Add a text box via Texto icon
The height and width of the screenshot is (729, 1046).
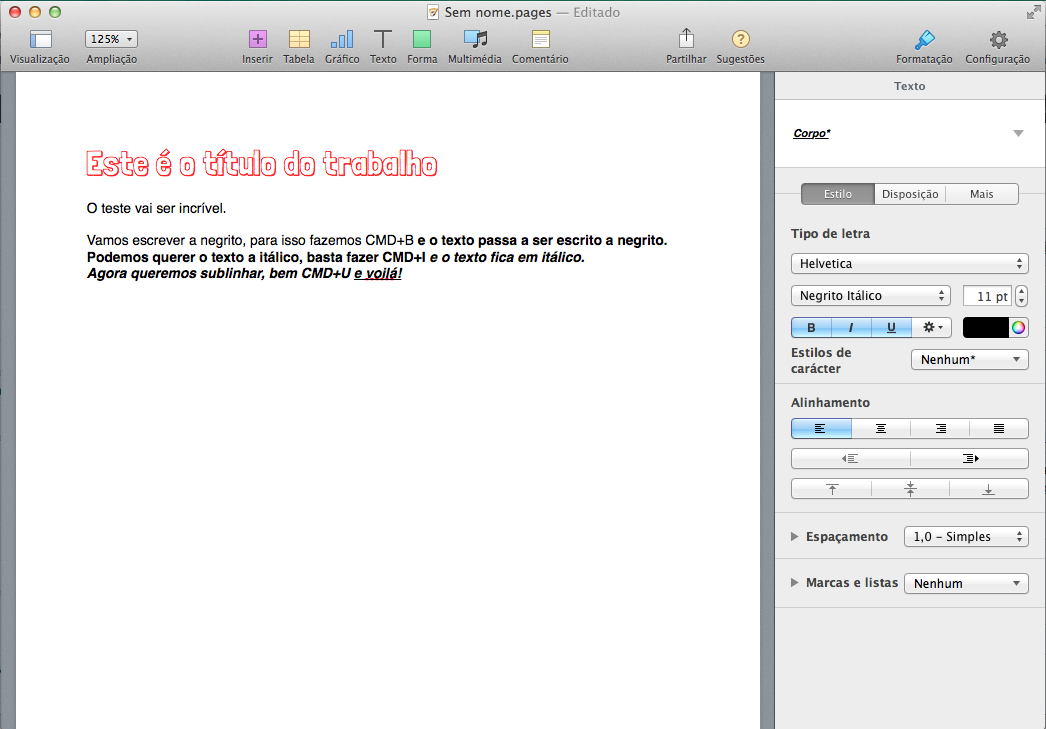pyautogui.click(x=383, y=39)
